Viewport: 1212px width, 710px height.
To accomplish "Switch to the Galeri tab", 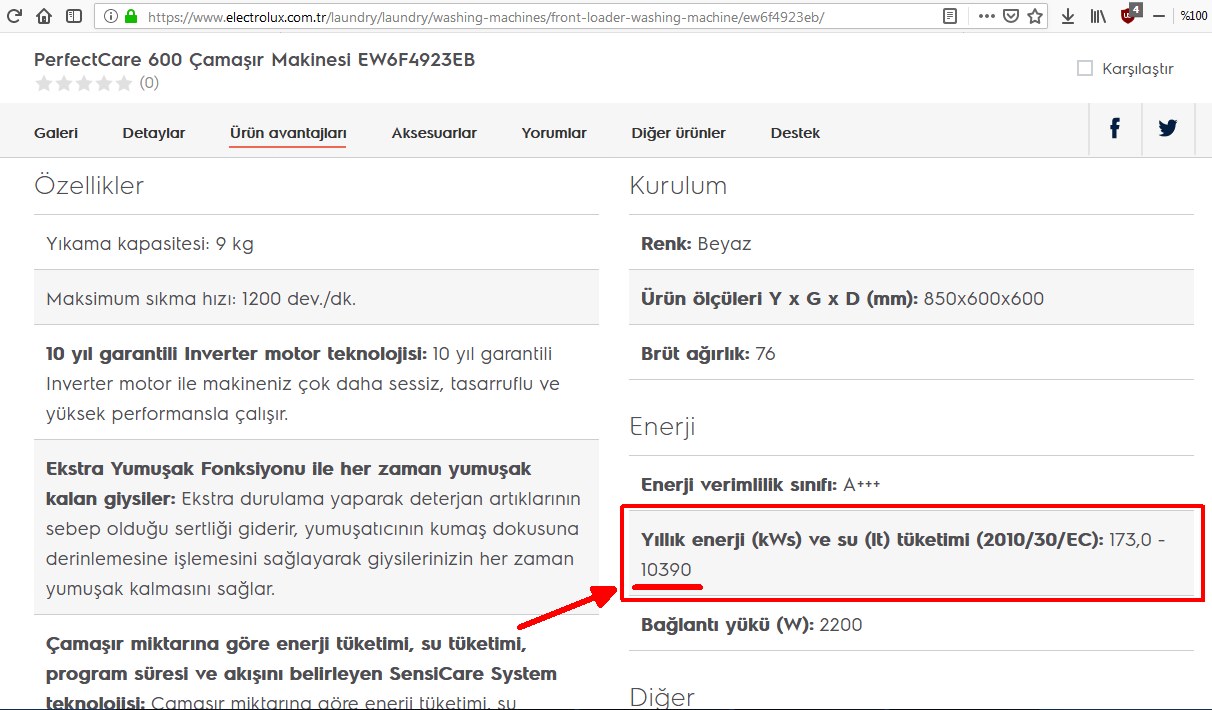I will click(56, 133).
